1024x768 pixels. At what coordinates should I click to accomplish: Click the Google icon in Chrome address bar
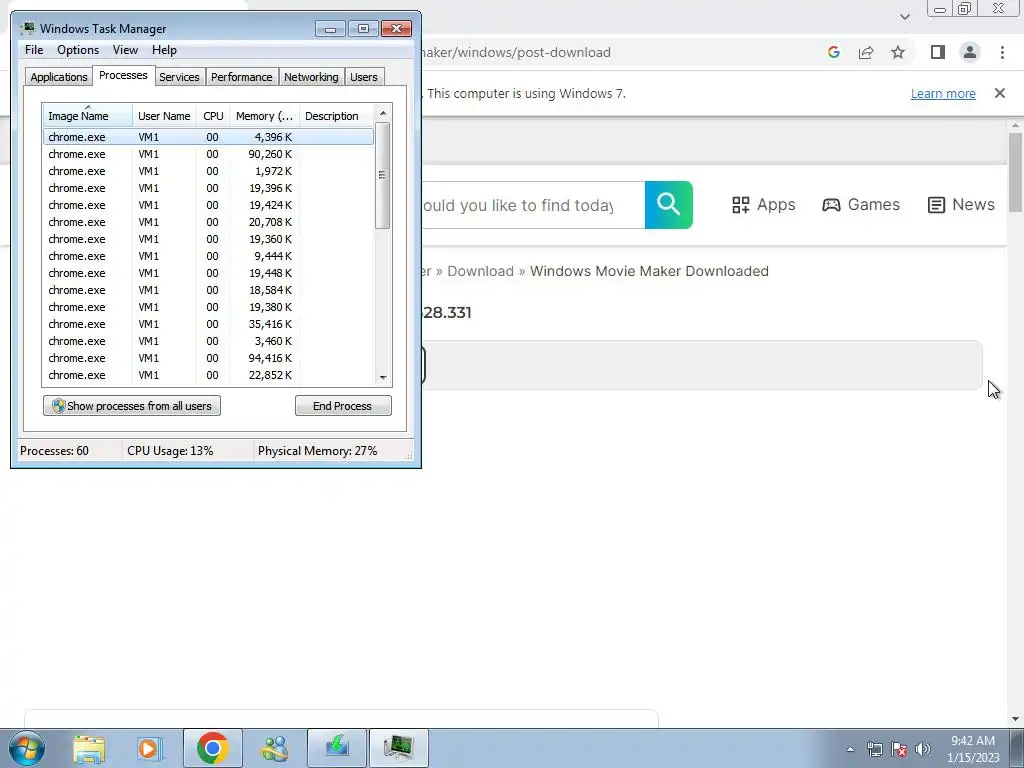pyautogui.click(x=834, y=52)
